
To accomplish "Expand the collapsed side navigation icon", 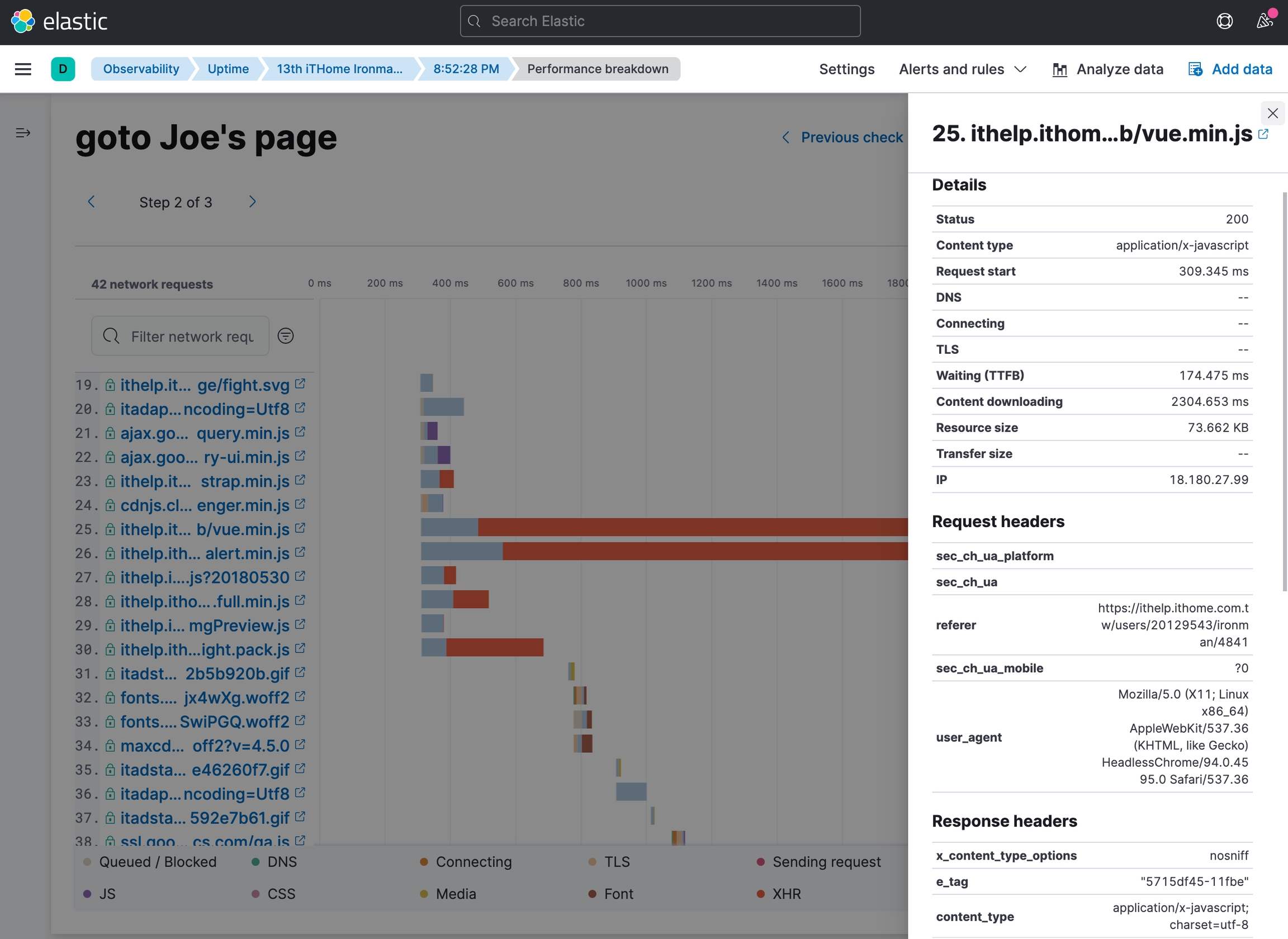I will tap(23, 133).
